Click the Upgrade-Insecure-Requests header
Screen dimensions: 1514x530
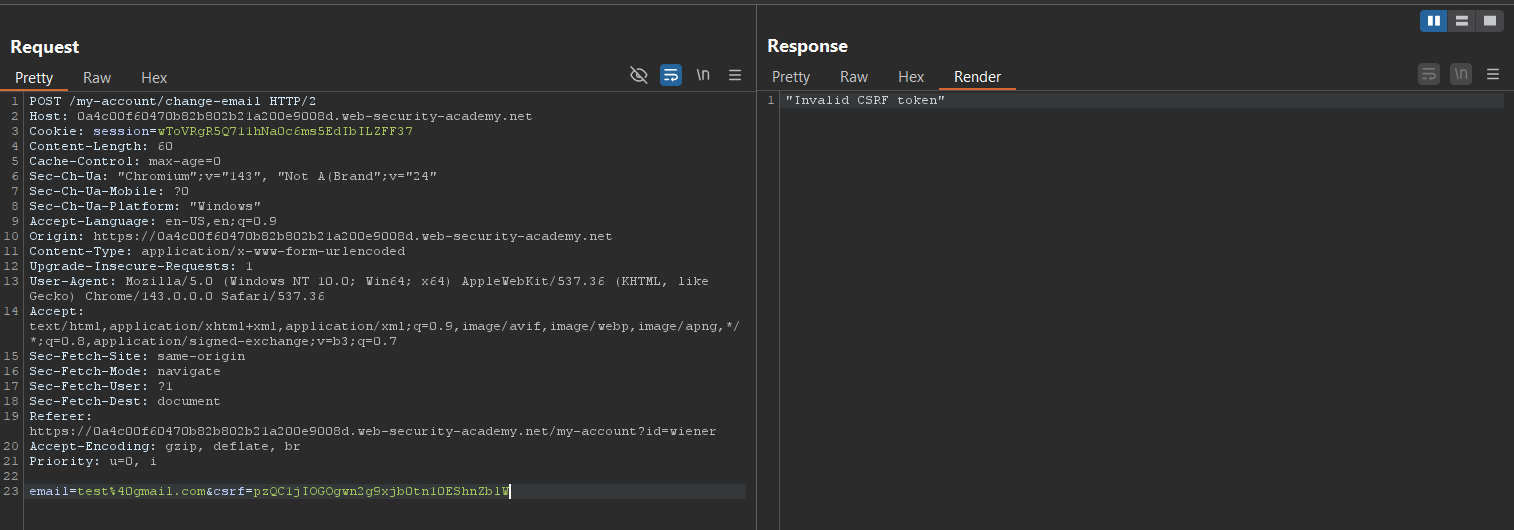(x=141, y=266)
